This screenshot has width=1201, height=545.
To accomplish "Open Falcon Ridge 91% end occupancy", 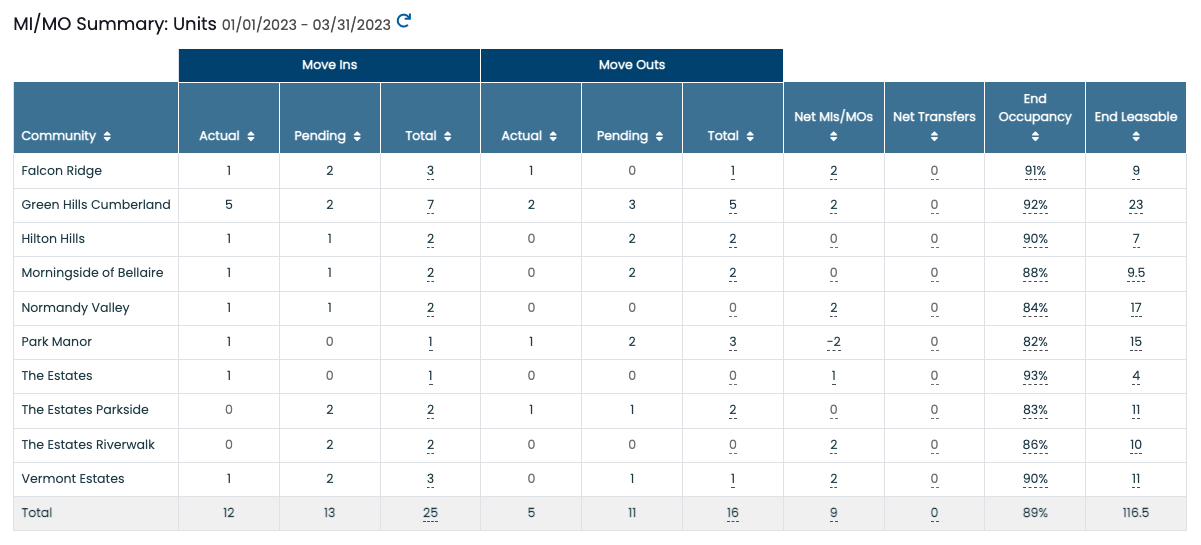I will point(1035,171).
